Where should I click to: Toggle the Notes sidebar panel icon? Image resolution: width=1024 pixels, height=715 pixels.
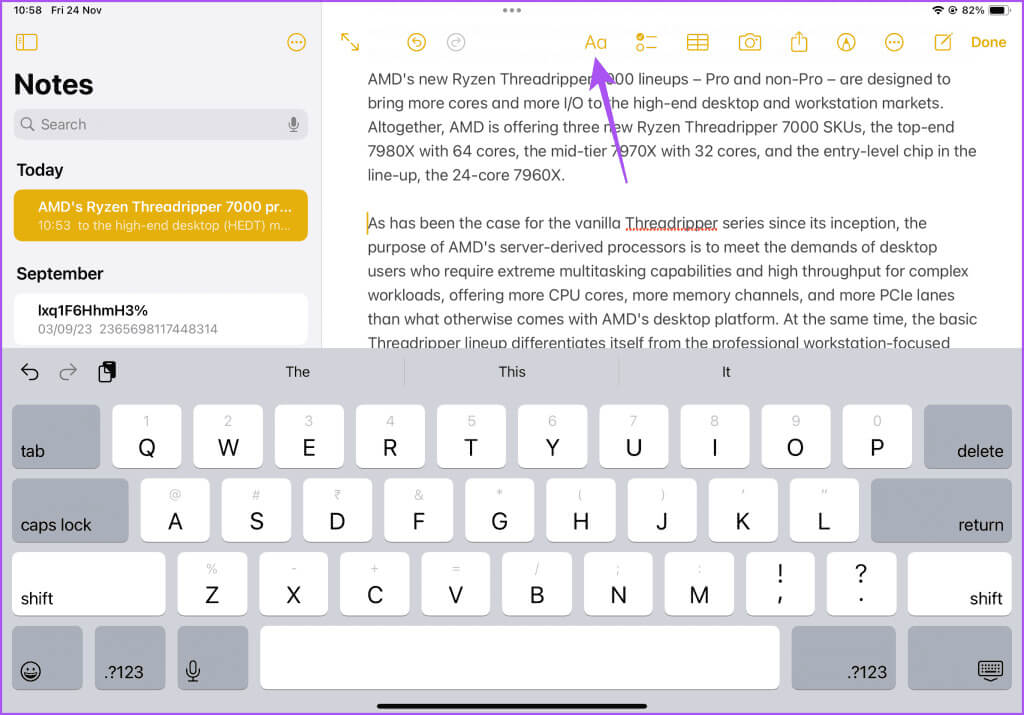[x=27, y=42]
